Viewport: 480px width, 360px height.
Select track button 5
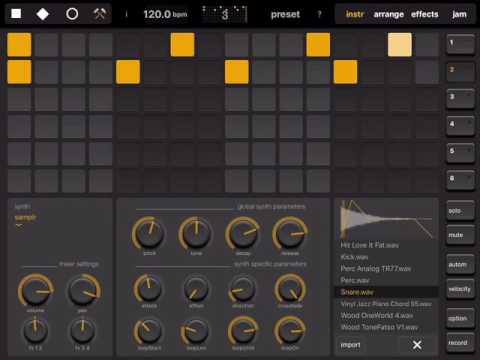[x=460, y=153]
